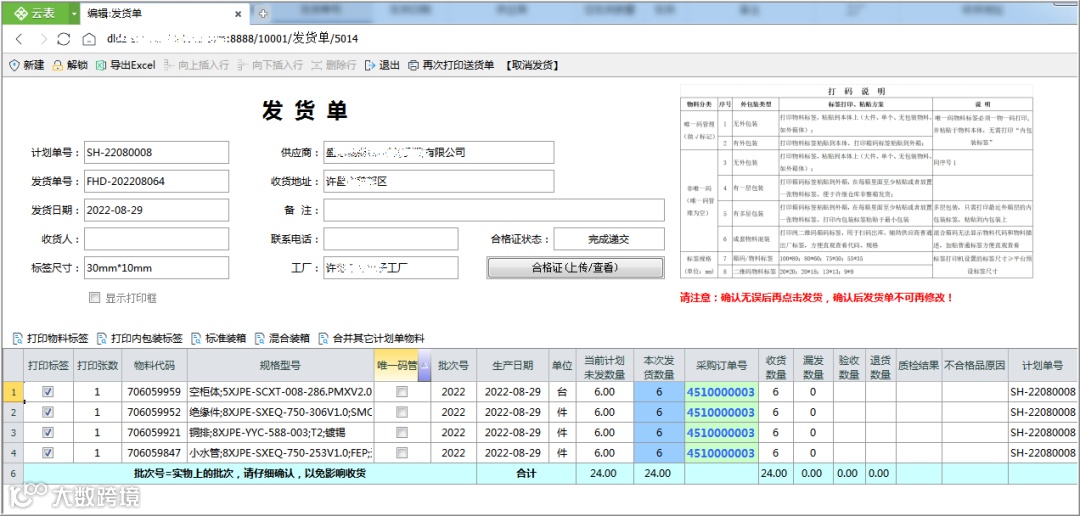Click 导出Excel toolbar button

tap(125, 65)
